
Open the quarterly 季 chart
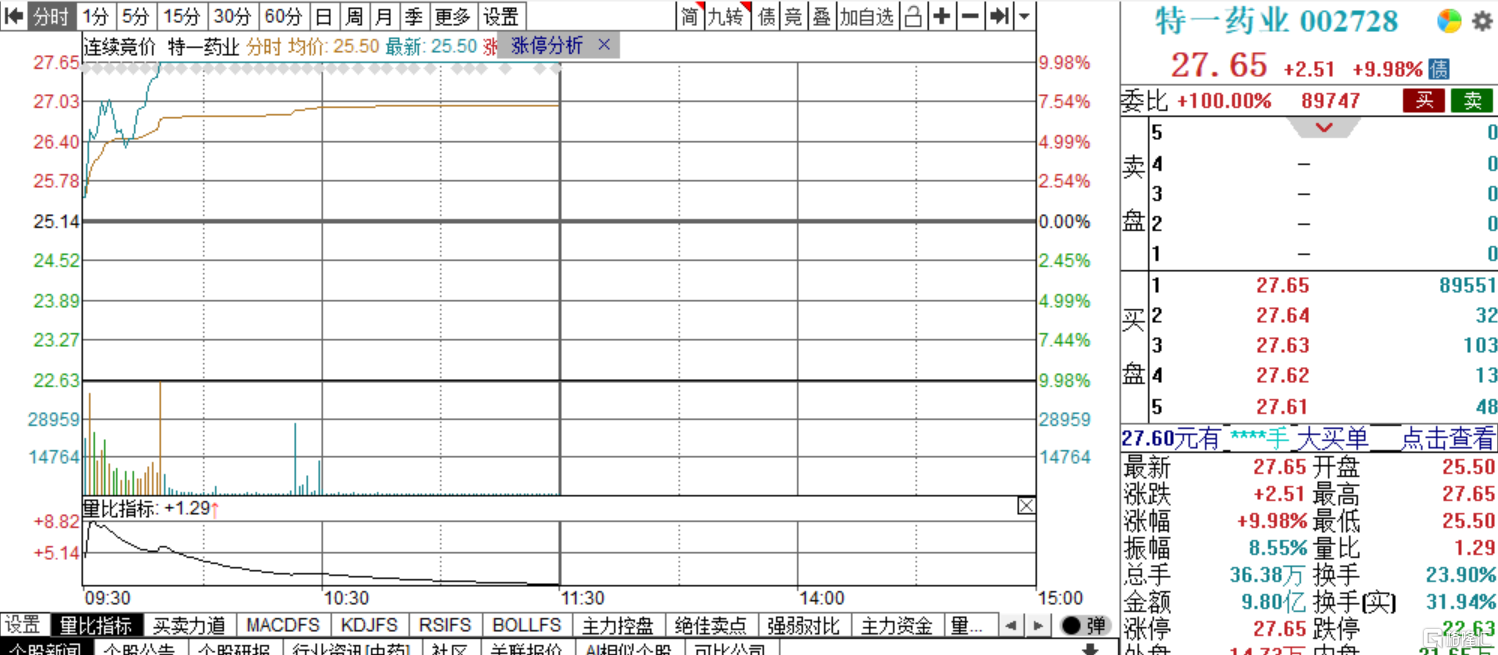(414, 16)
